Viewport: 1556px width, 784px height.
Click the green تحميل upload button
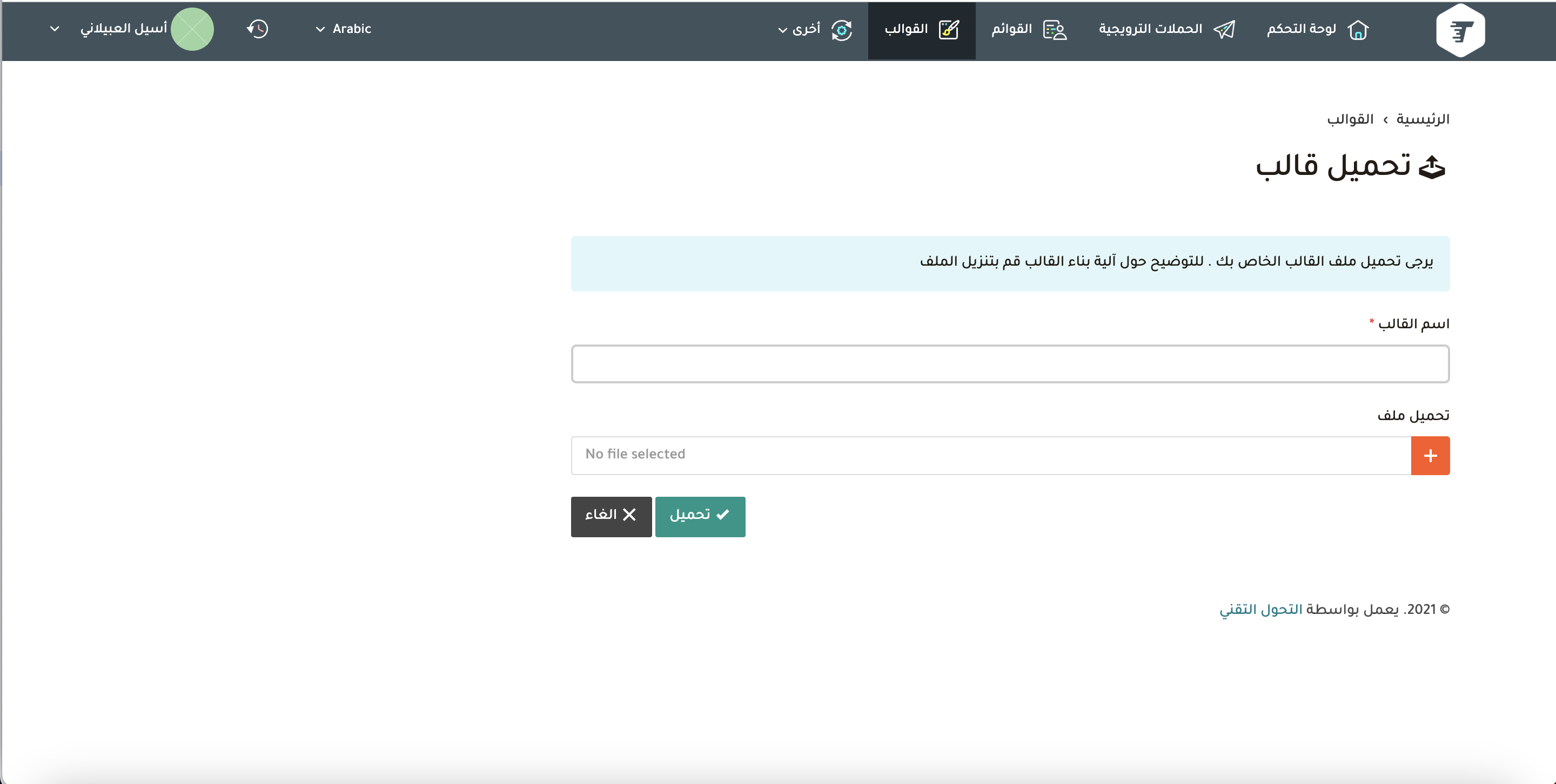[x=700, y=516]
